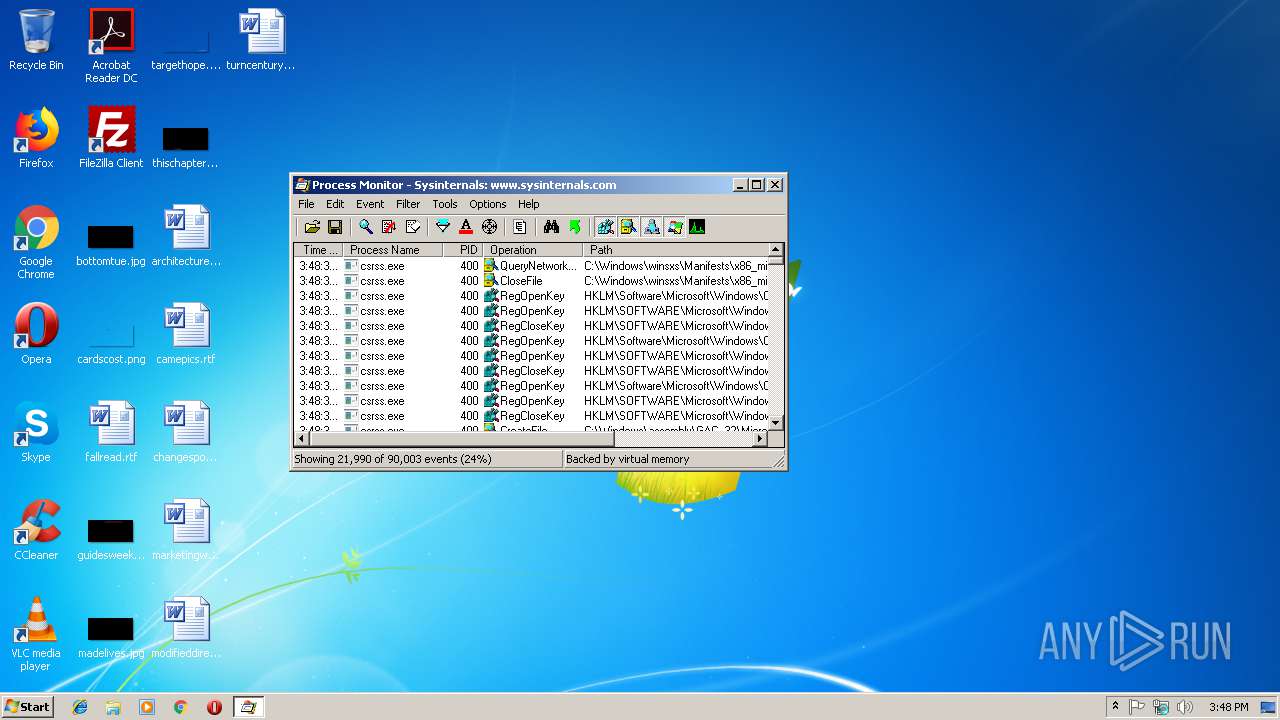1280x720 pixels.
Task: Select the cardscost.png file on the desktop
Action: coord(111,341)
